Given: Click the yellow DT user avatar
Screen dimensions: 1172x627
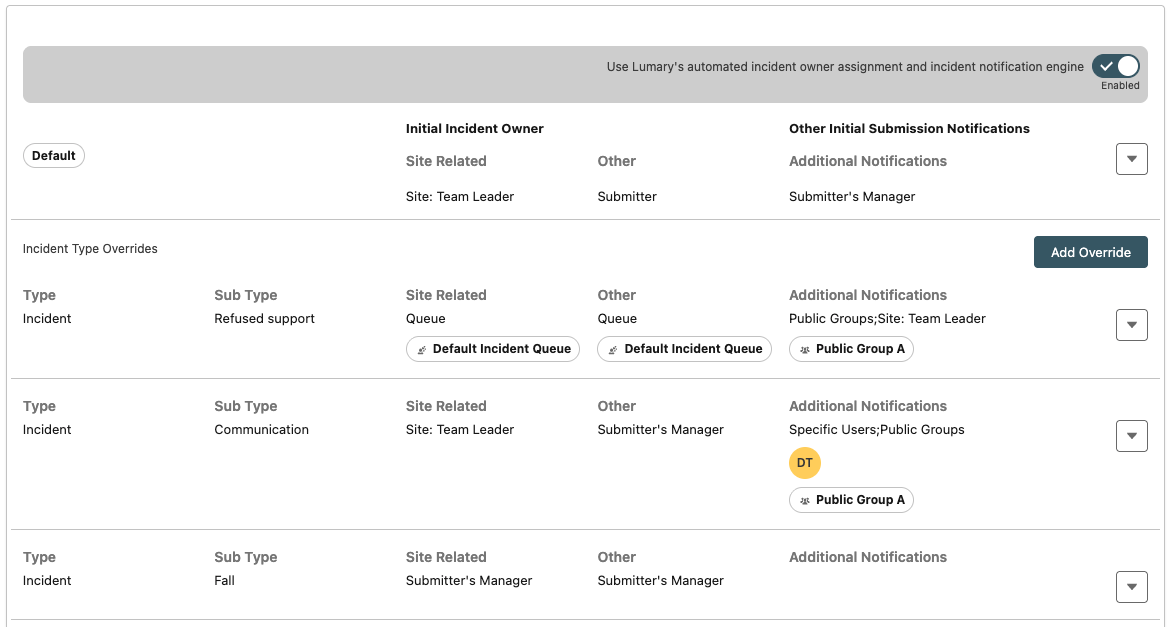Looking at the screenshot, I should coord(805,463).
